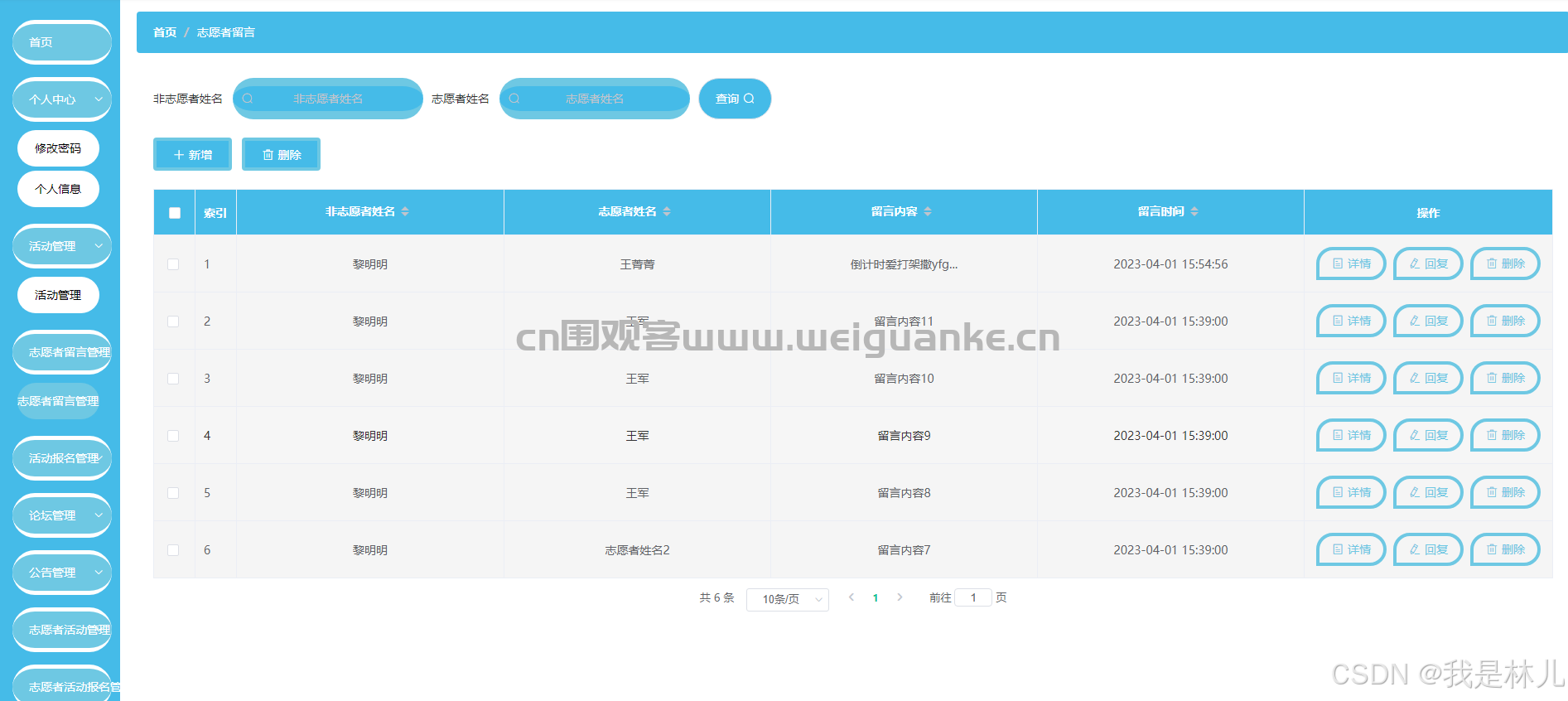Image resolution: width=1568 pixels, height=701 pixels.
Task: Click 回复 for 留言内容11 row
Action: click(1428, 321)
